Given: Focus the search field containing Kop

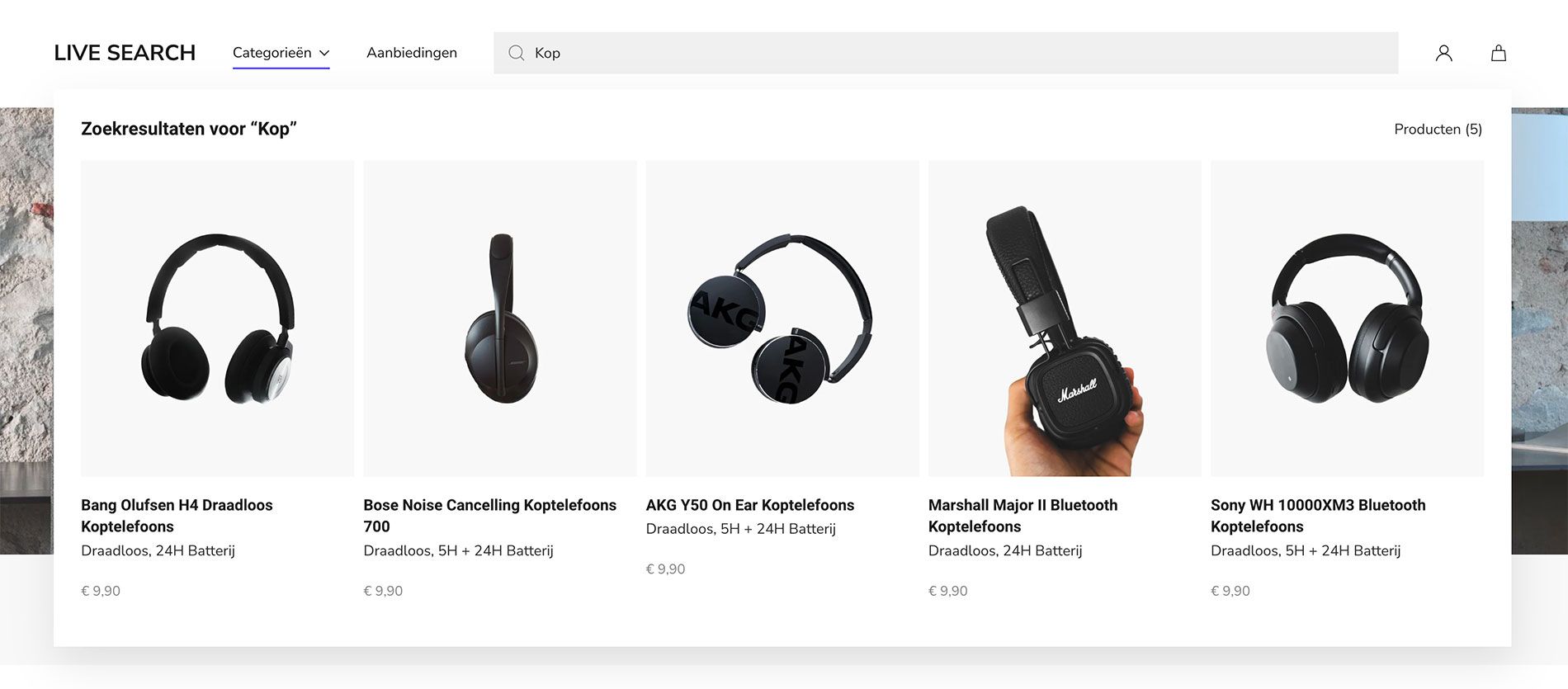Looking at the screenshot, I should click(x=946, y=53).
